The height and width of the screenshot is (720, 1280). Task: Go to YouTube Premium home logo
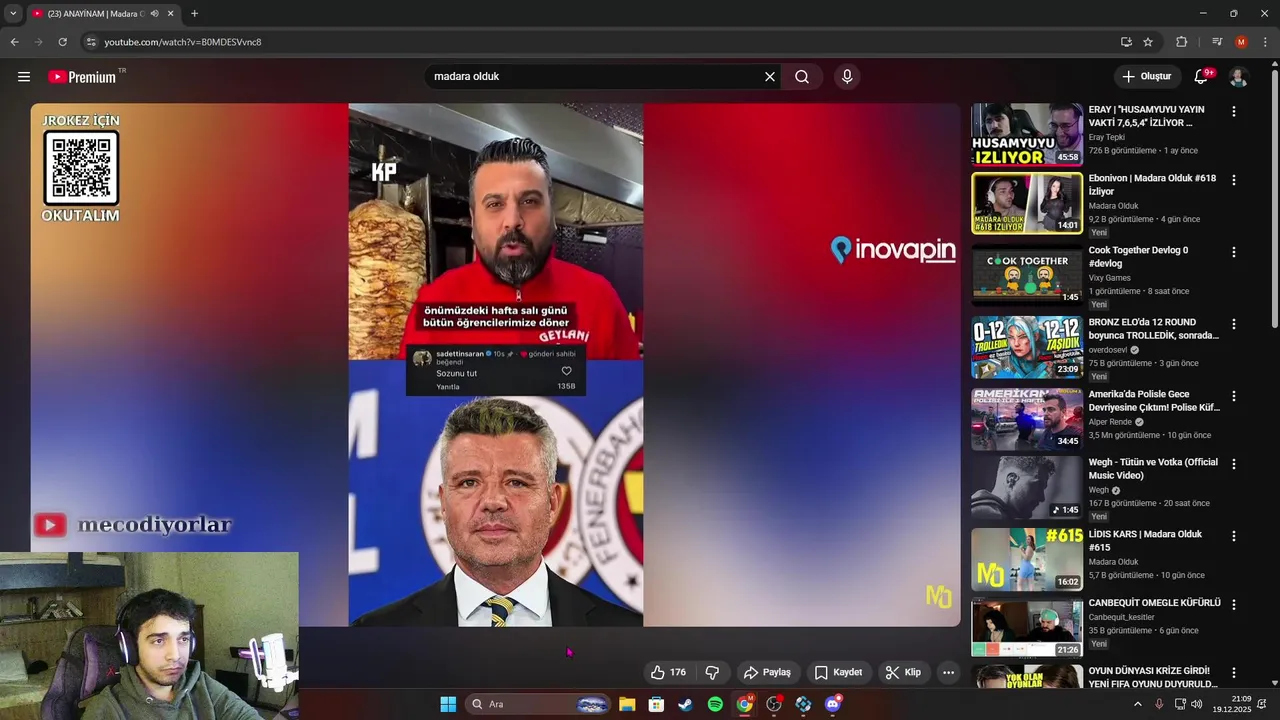(82, 77)
